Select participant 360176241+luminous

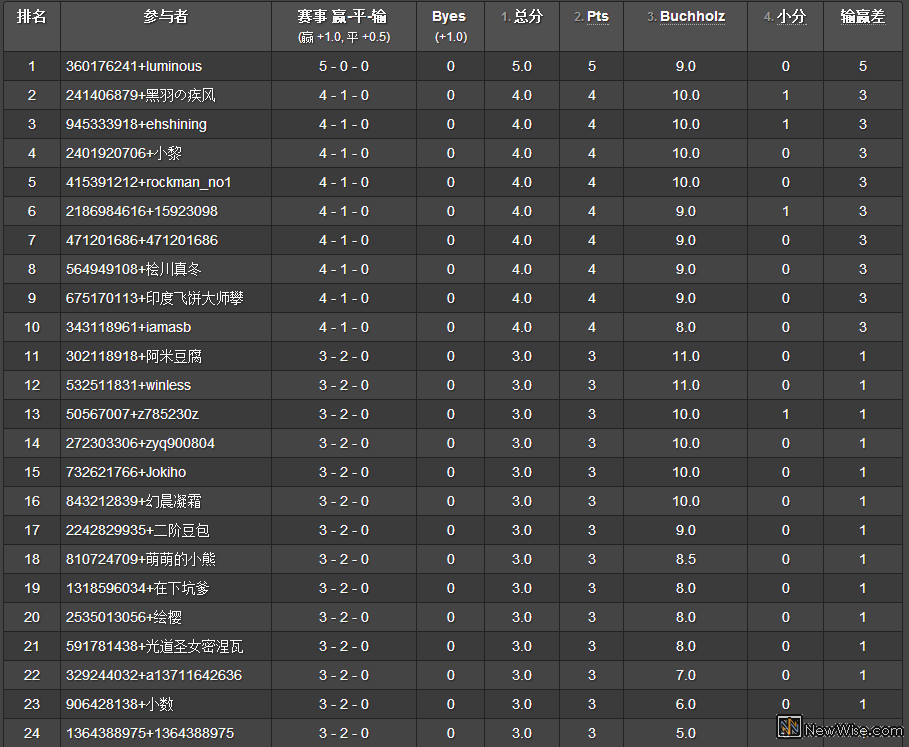click(134, 66)
